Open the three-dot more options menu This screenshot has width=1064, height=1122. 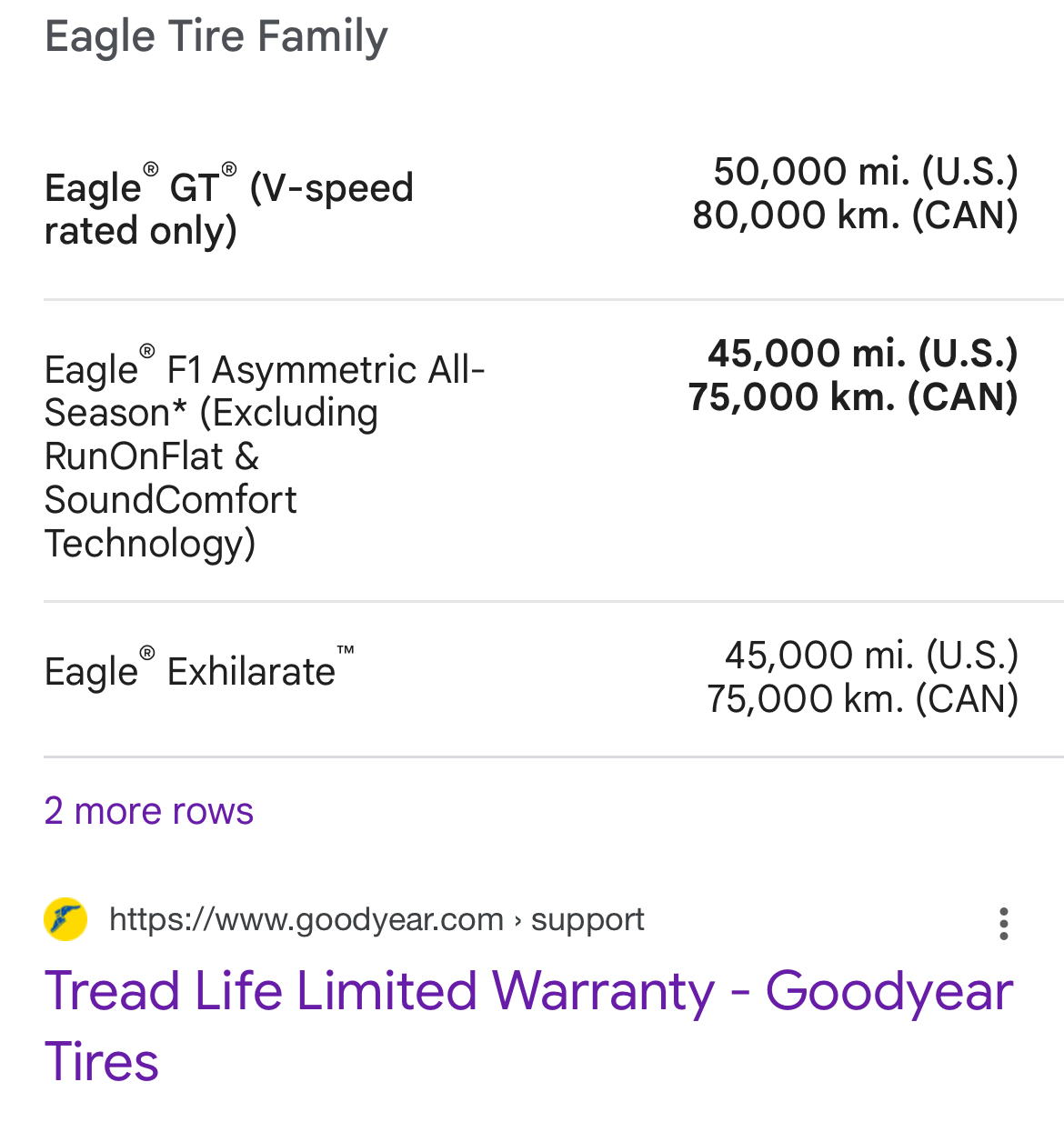[x=1003, y=923]
